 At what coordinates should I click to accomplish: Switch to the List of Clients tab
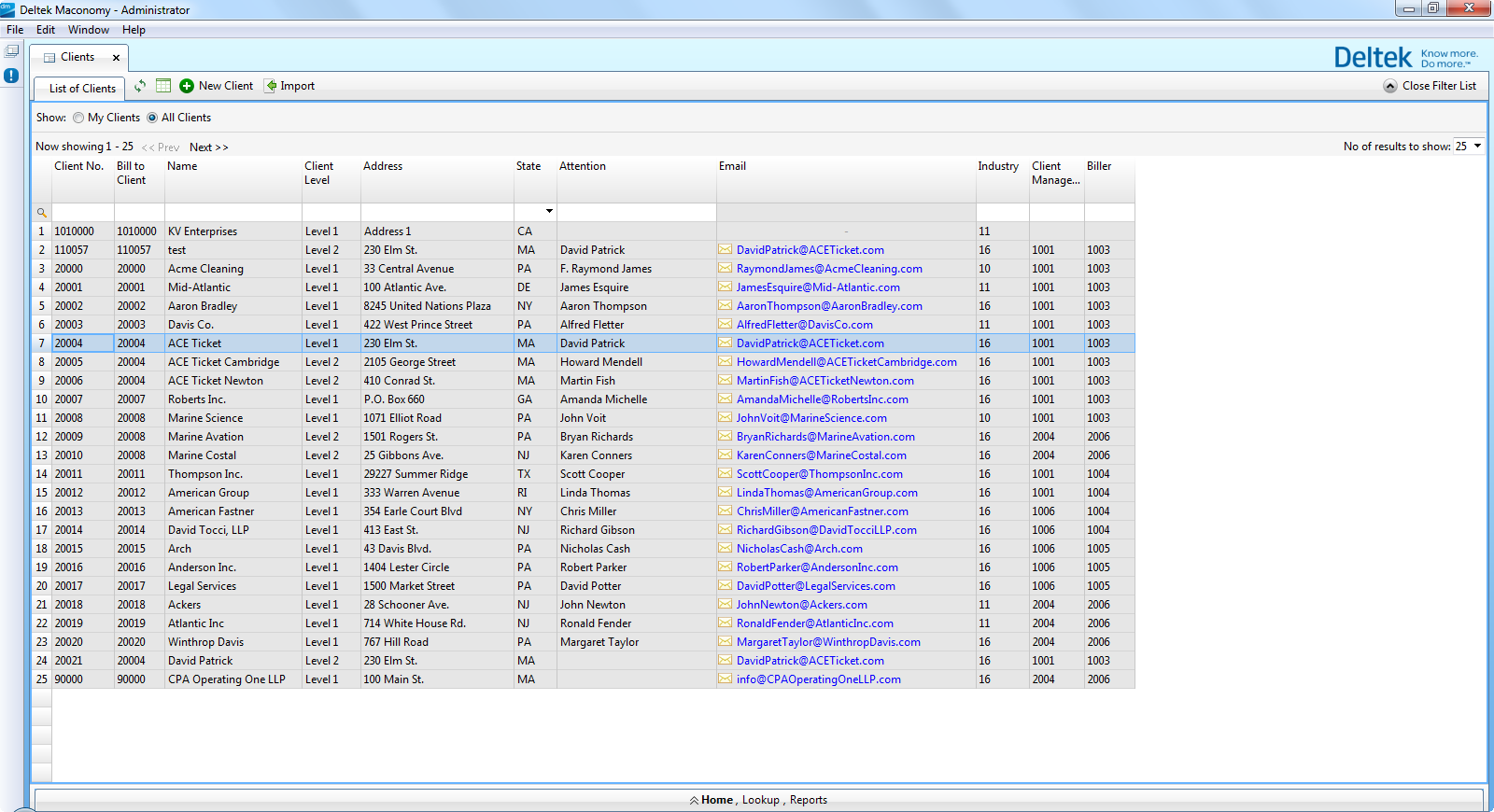click(x=82, y=89)
